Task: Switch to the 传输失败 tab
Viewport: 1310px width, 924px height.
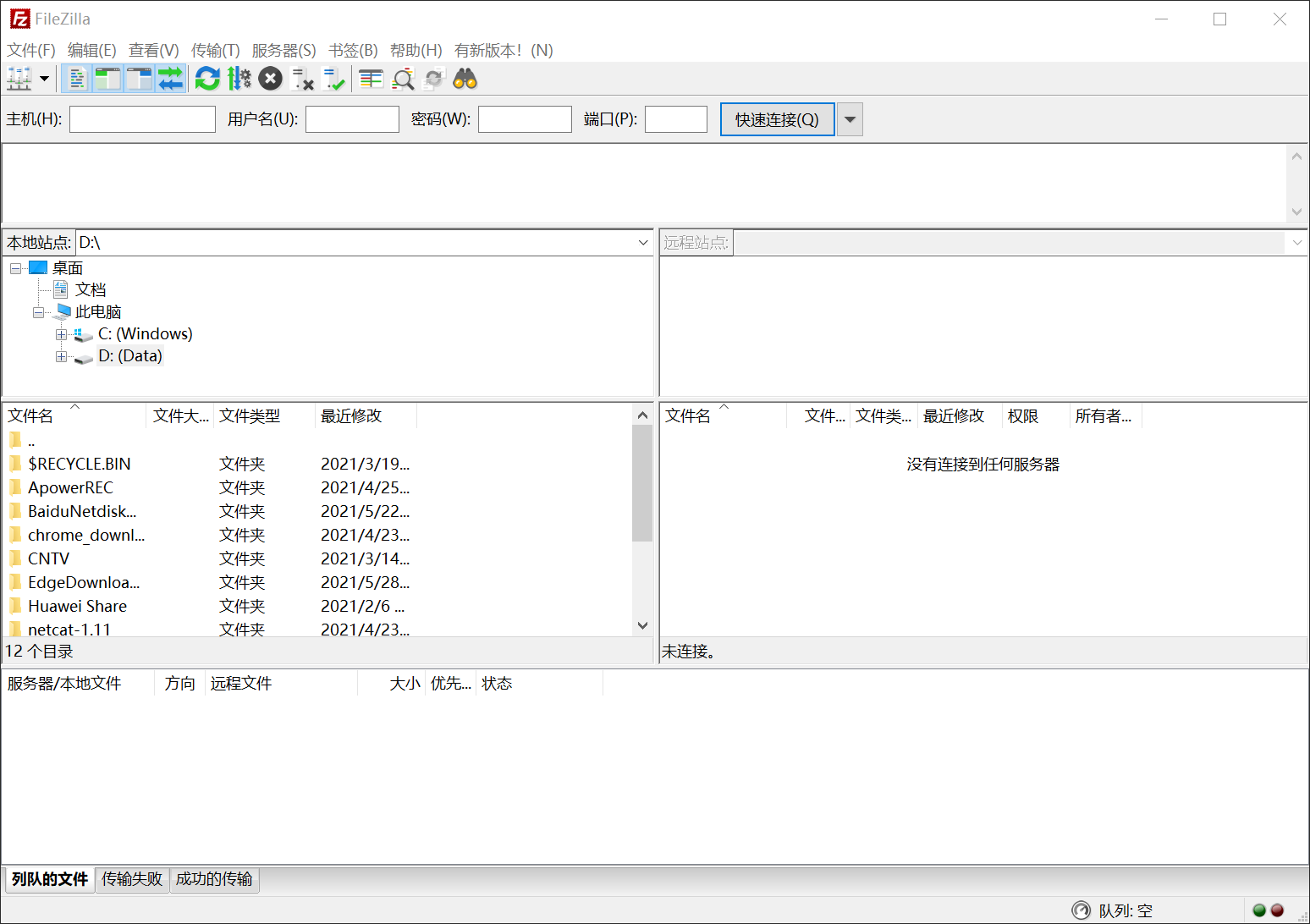Action: click(x=132, y=879)
